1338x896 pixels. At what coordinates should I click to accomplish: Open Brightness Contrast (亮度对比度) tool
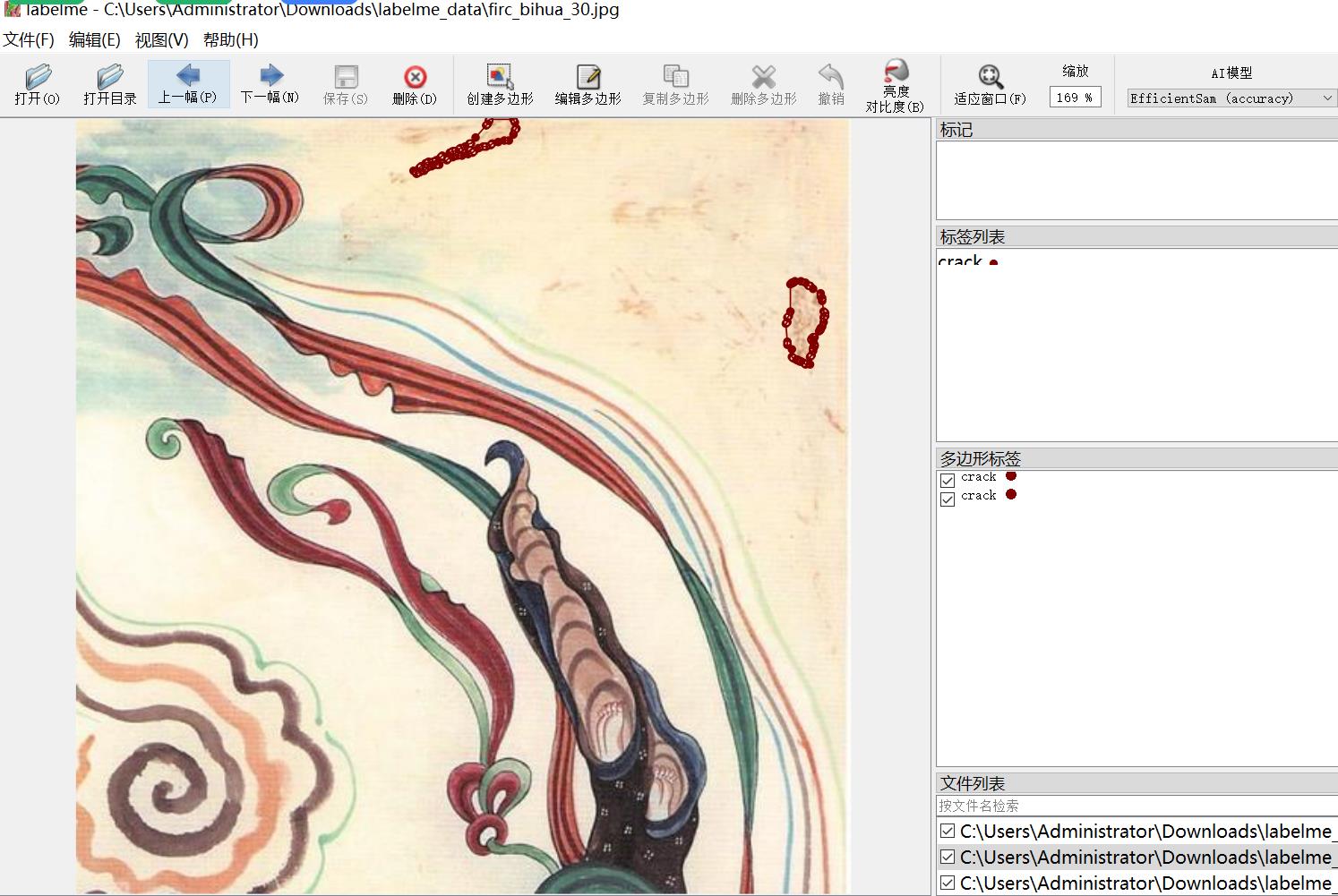[x=895, y=84]
